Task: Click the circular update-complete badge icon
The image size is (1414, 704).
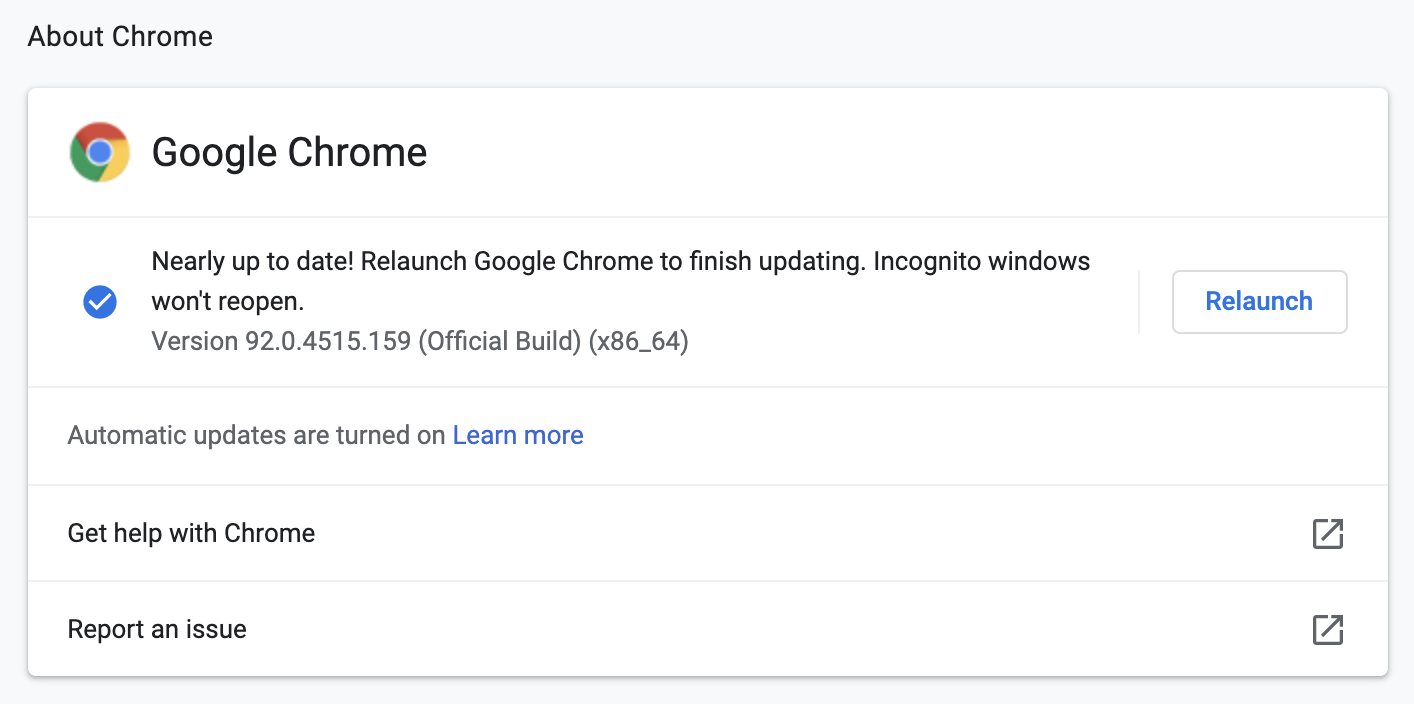Action: tap(100, 301)
